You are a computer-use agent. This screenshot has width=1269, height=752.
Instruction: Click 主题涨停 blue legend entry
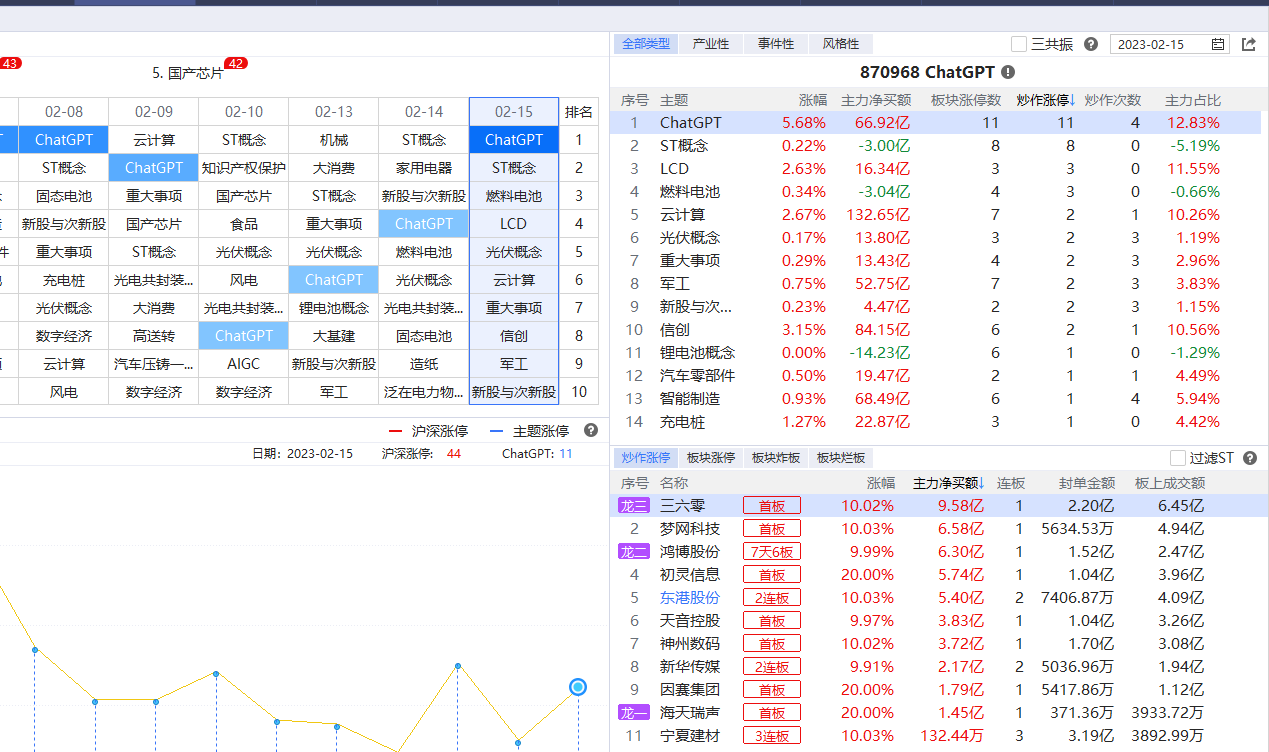click(x=529, y=431)
